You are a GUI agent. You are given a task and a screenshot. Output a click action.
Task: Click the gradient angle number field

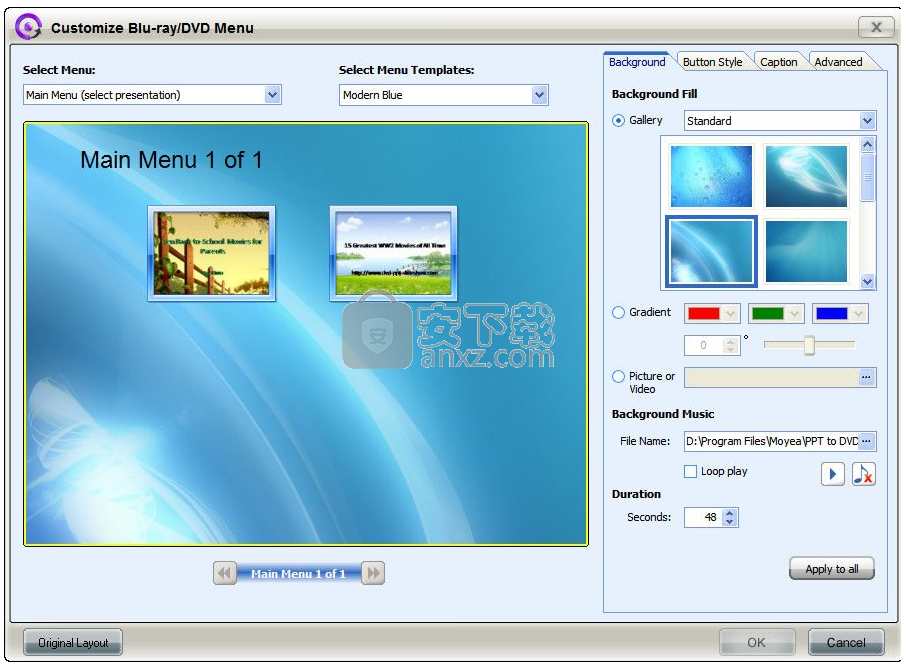(704, 345)
